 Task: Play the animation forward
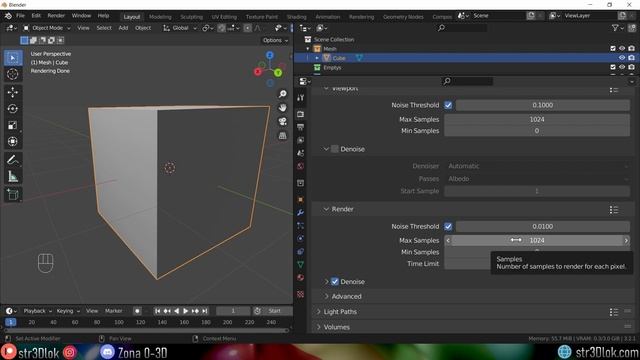pos(186,311)
